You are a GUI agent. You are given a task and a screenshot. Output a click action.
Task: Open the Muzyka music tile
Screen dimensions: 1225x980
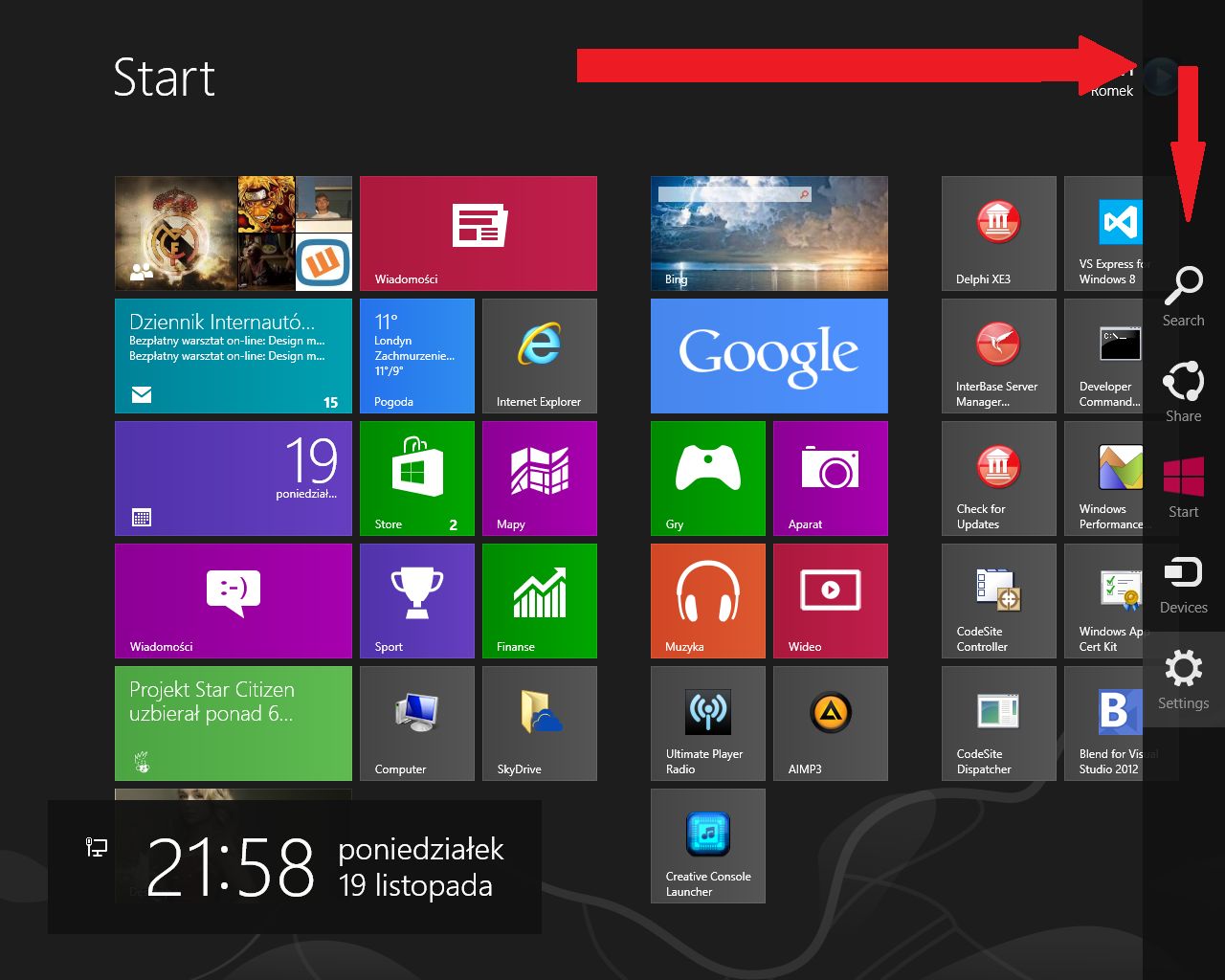[x=708, y=601]
